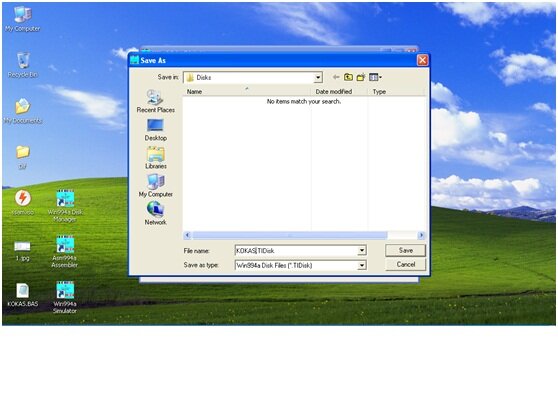Expand the File name dropdown arrow
The image size is (558, 403).
tap(362, 251)
